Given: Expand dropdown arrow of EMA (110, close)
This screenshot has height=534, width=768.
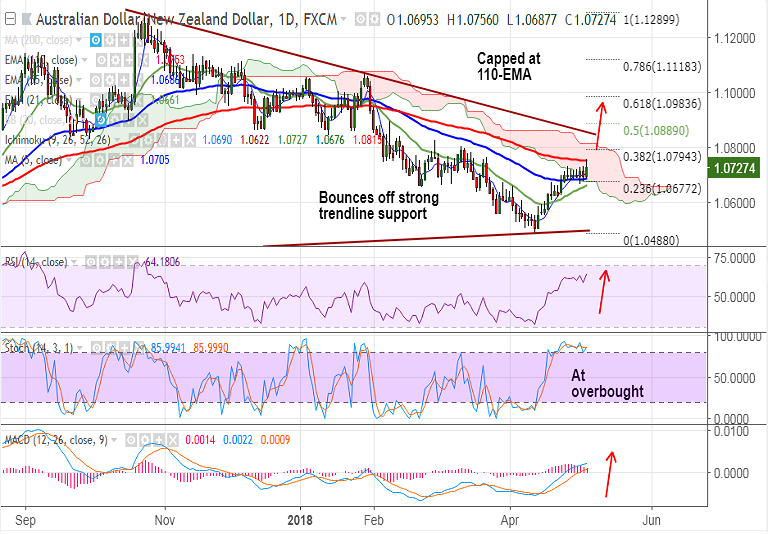Looking at the screenshot, I should point(84,60).
